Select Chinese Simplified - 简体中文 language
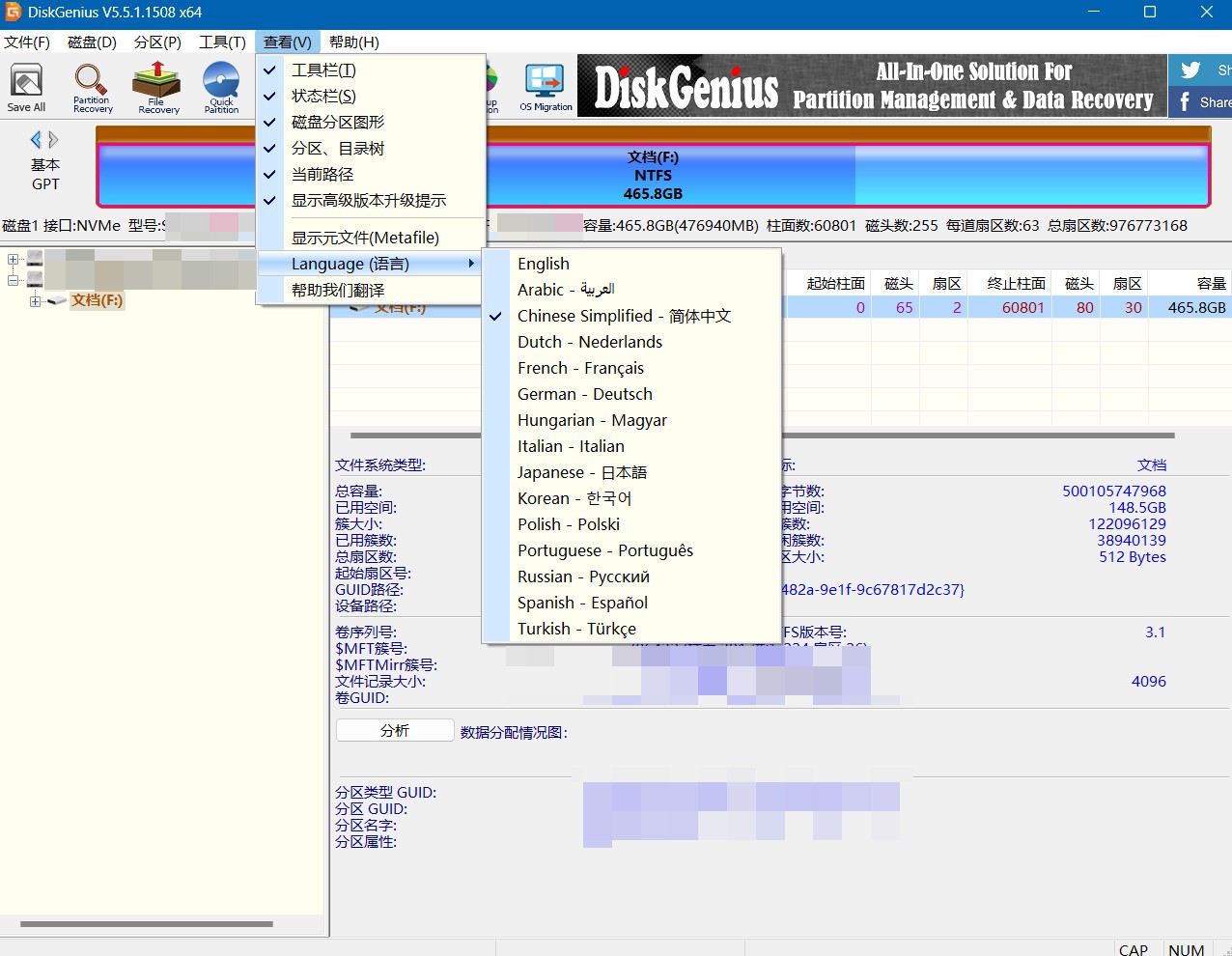 [631, 316]
